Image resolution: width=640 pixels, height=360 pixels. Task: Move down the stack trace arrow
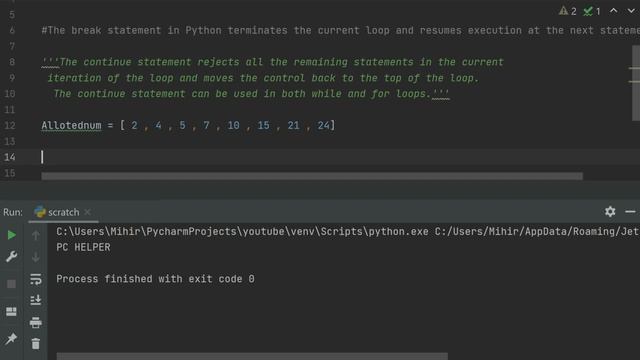36,257
